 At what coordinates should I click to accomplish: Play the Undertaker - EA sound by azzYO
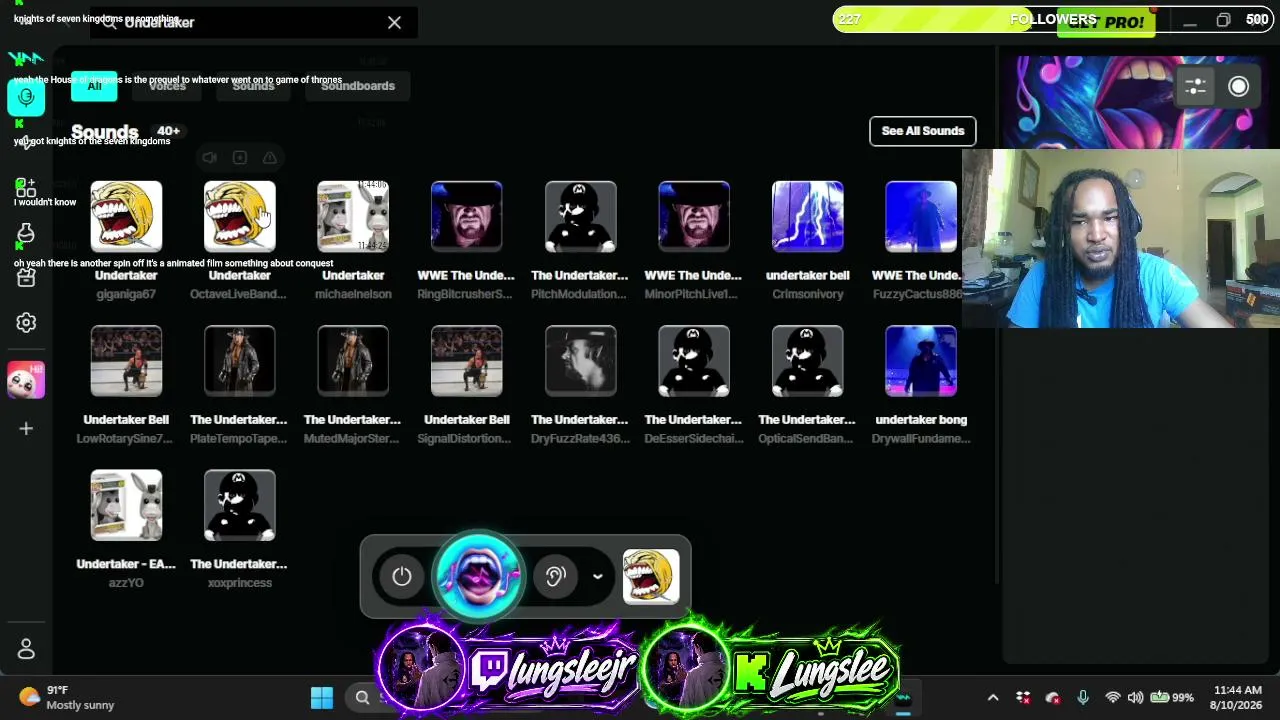tap(126, 505)
